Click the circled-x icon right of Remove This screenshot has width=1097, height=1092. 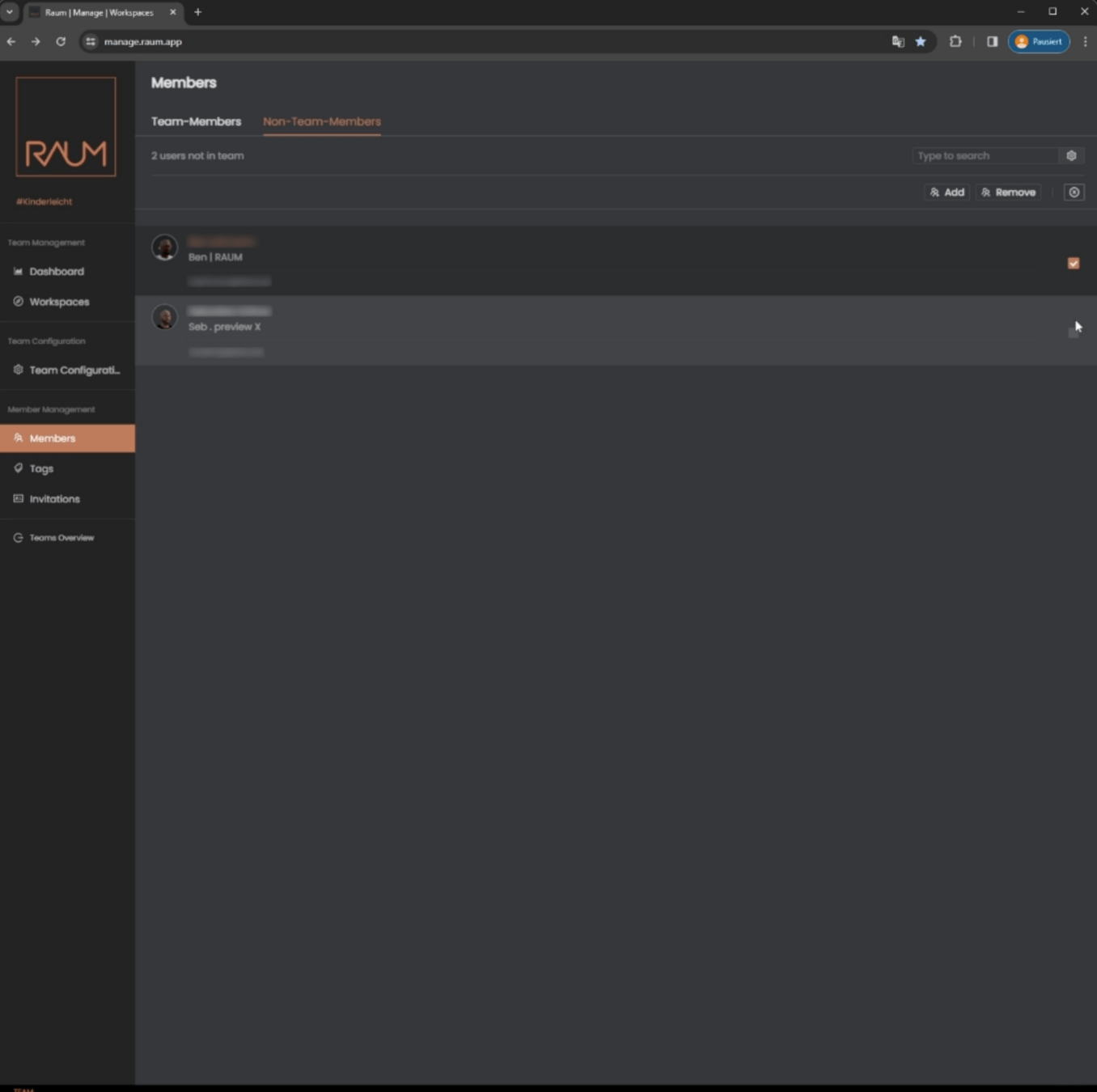(1074, 193)
